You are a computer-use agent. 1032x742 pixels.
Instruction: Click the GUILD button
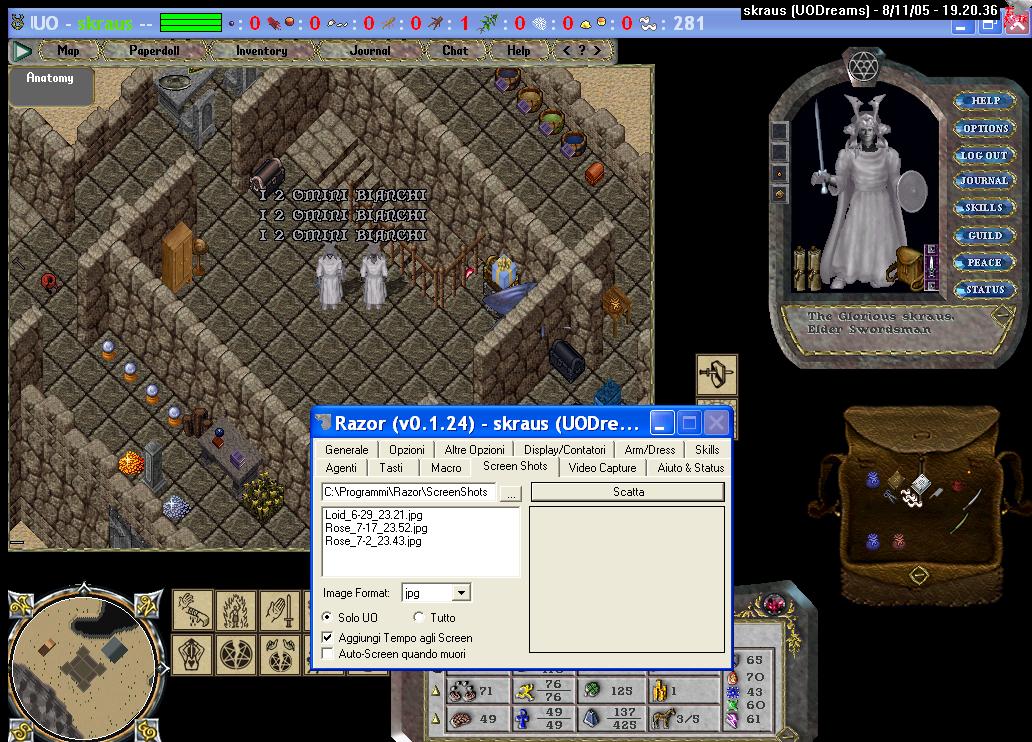pos(985,235)
